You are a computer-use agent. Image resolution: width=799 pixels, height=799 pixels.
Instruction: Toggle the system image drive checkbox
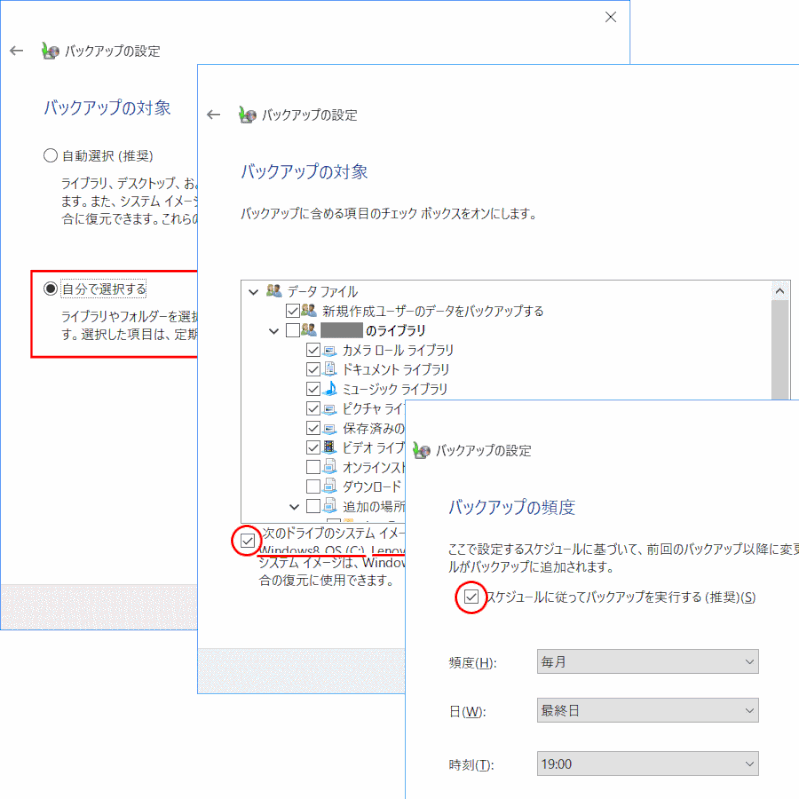247,540
